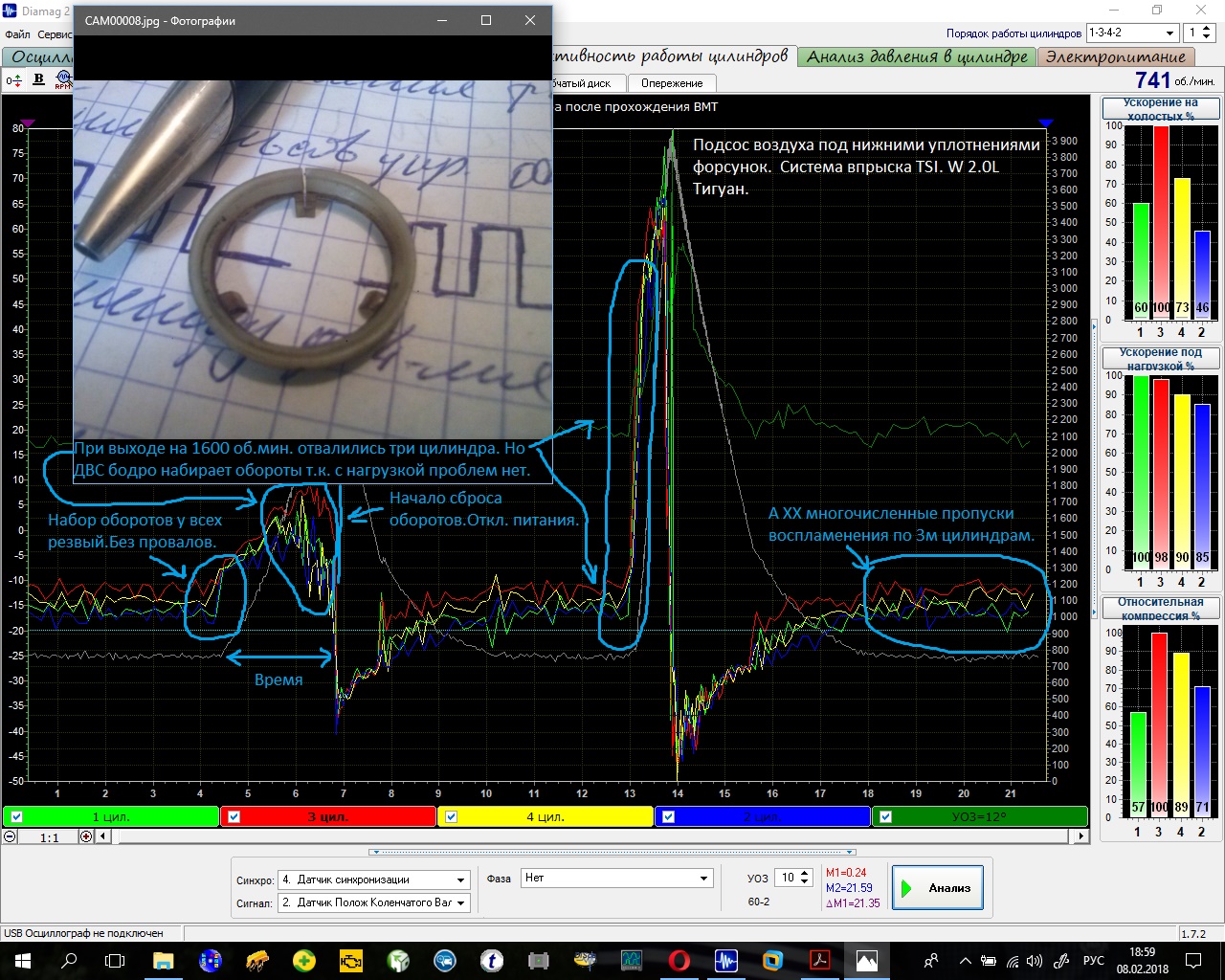This screenshot has width=1225, height=980.
Task: Click the green plus-cross taskbar icon
Action: pos(303,961)
